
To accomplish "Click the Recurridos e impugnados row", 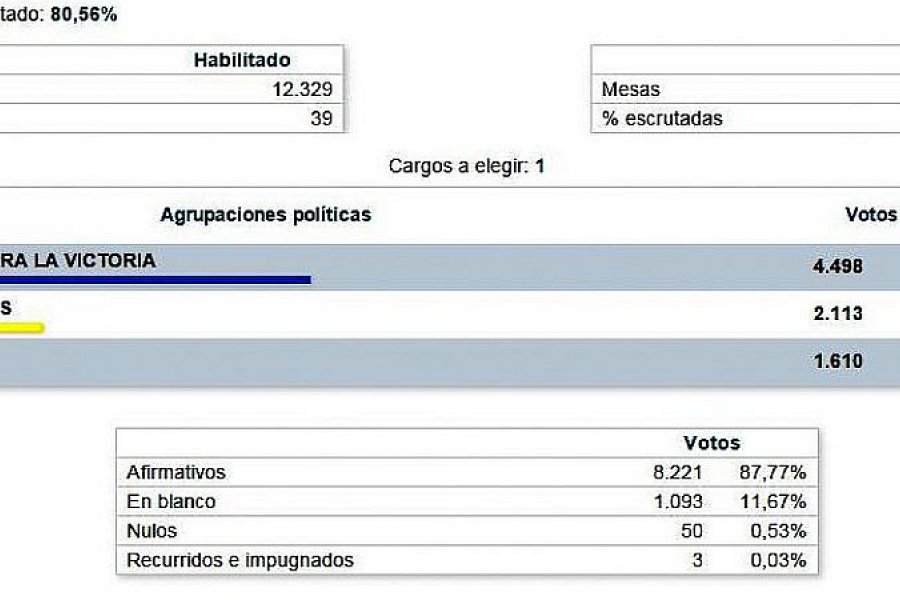I will coord(467,560).
